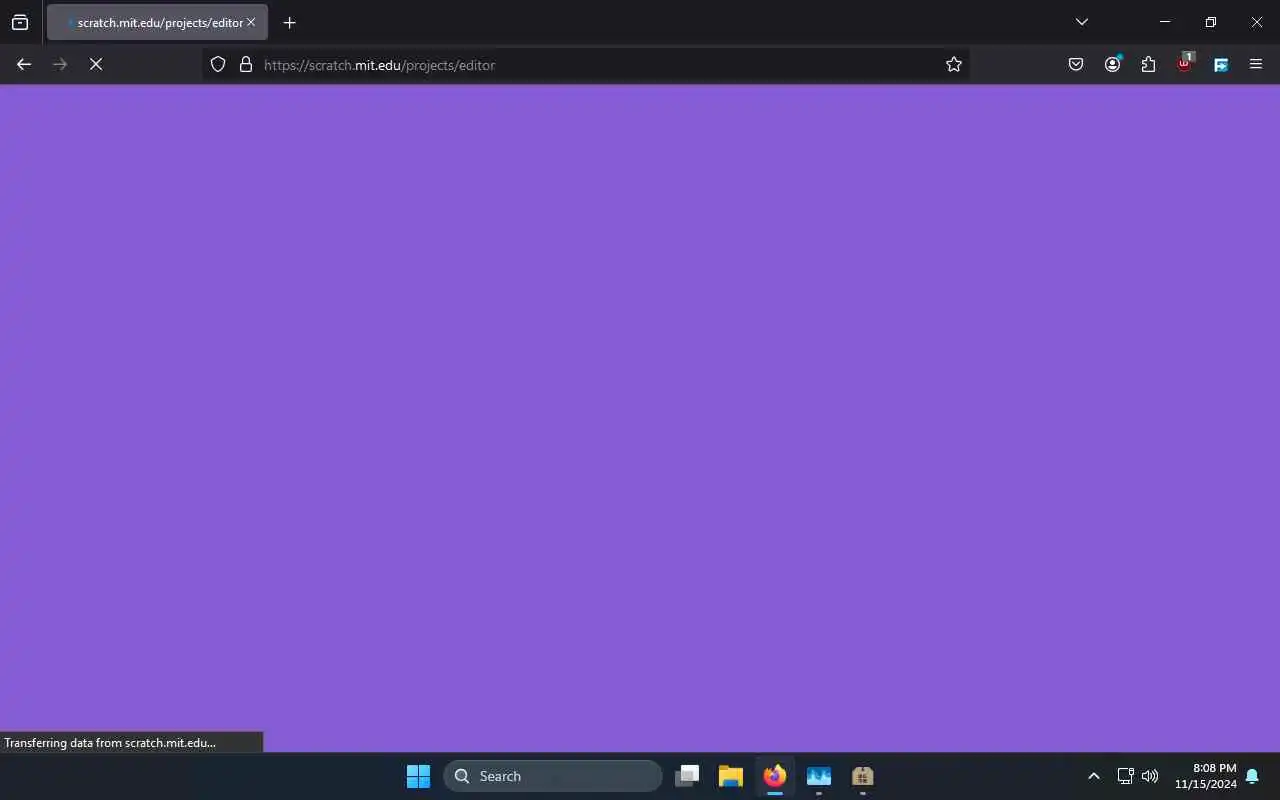This screenshot has width=1280, height=800.
Task: Click the blue extension icon in toolbar
Action: pos(1221,64)
